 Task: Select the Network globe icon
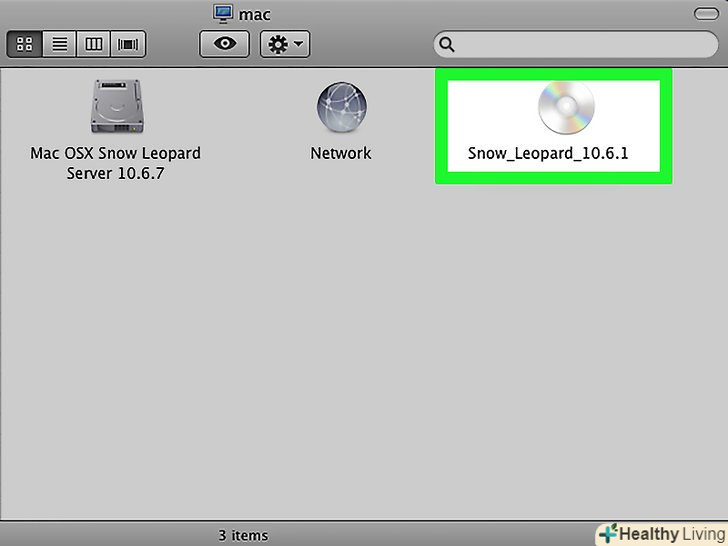click(x=342, y=107)
